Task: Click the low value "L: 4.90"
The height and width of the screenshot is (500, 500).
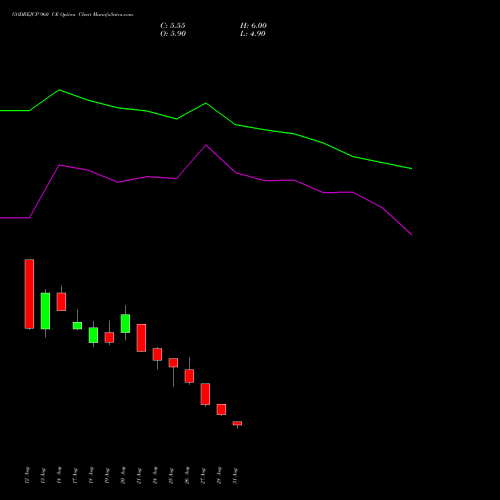Action: pos(253,34)
